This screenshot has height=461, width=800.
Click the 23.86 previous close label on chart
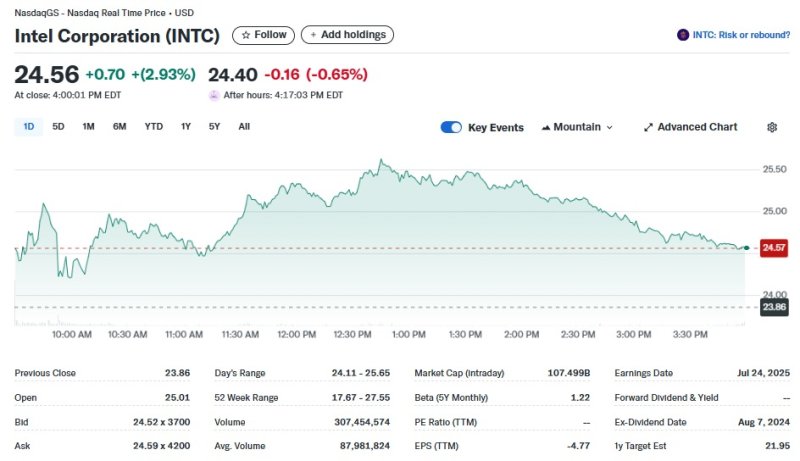[774, 307]
